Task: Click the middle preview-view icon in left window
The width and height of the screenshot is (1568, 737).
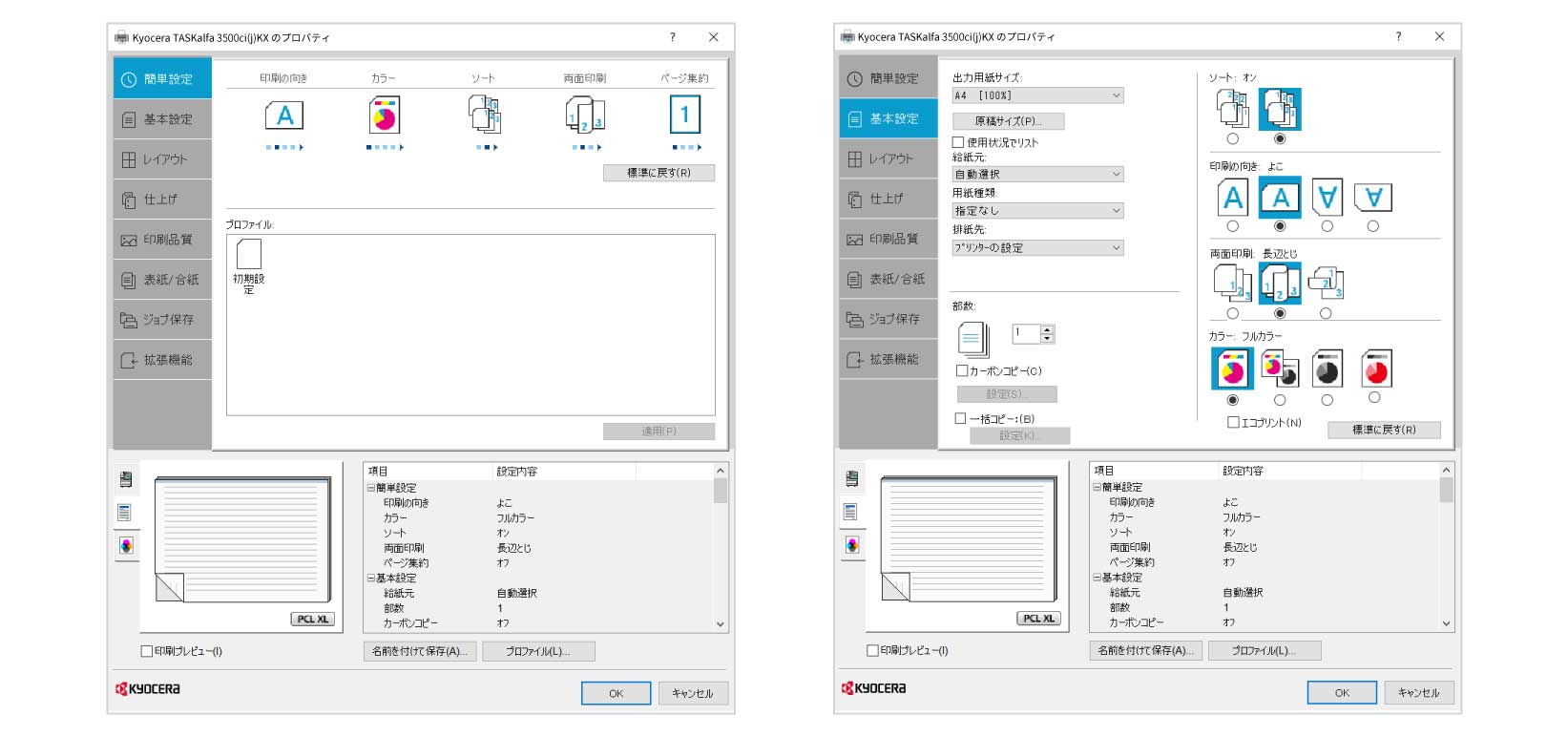Action: pyautogui.click(x=125, y=513)
